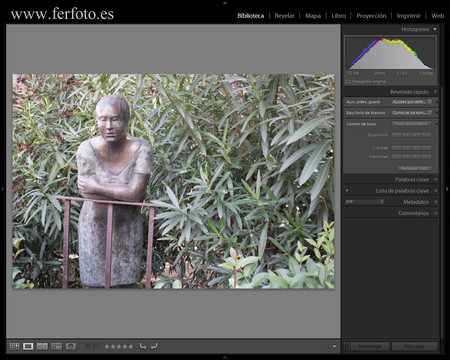Expand the Palabras clave panel
Viewport: 450px width, 360px height.
(435, 180)
